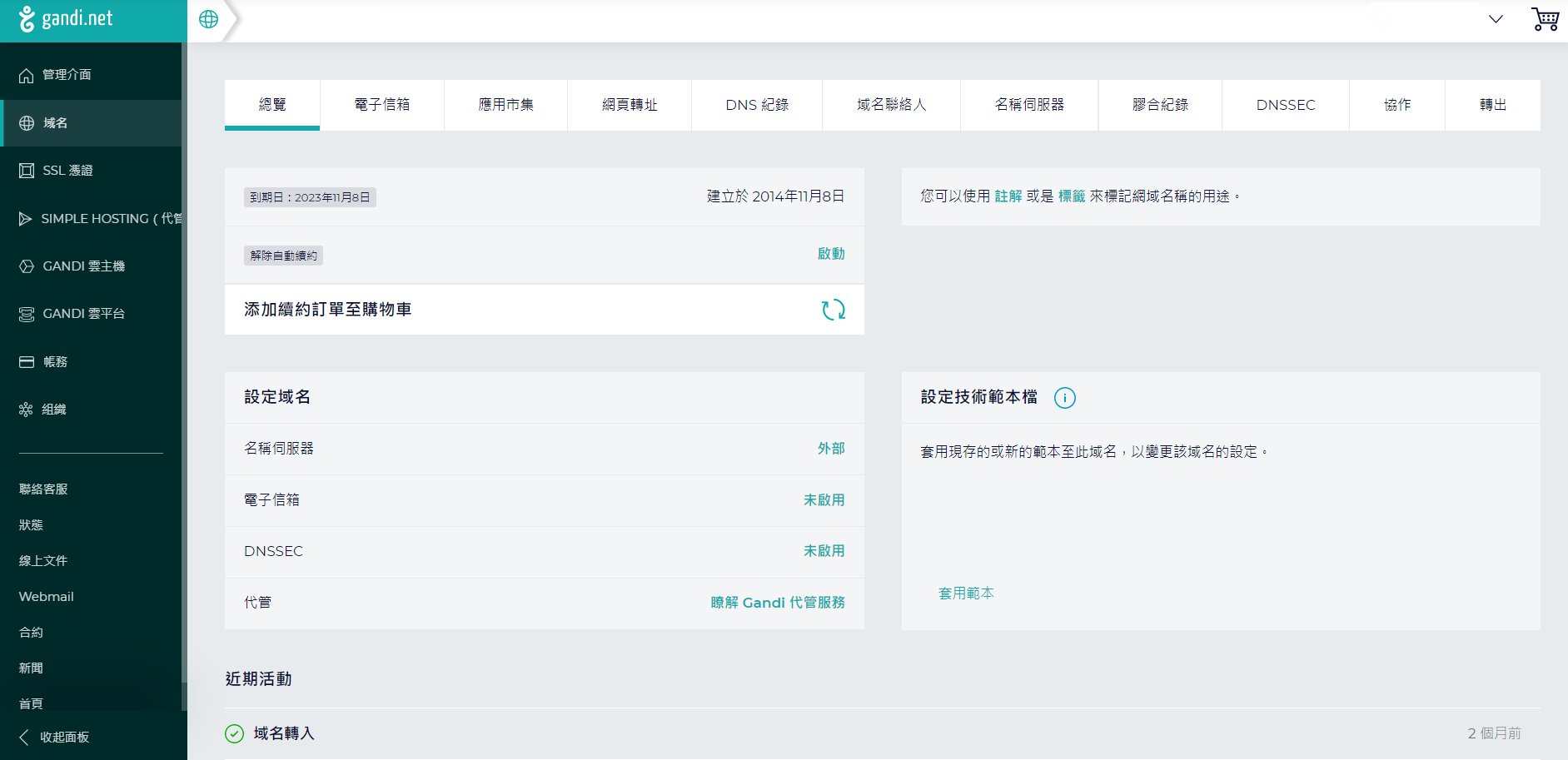
Task: Expand the account dropdown chevron
Action: (x=1496, y=19)
